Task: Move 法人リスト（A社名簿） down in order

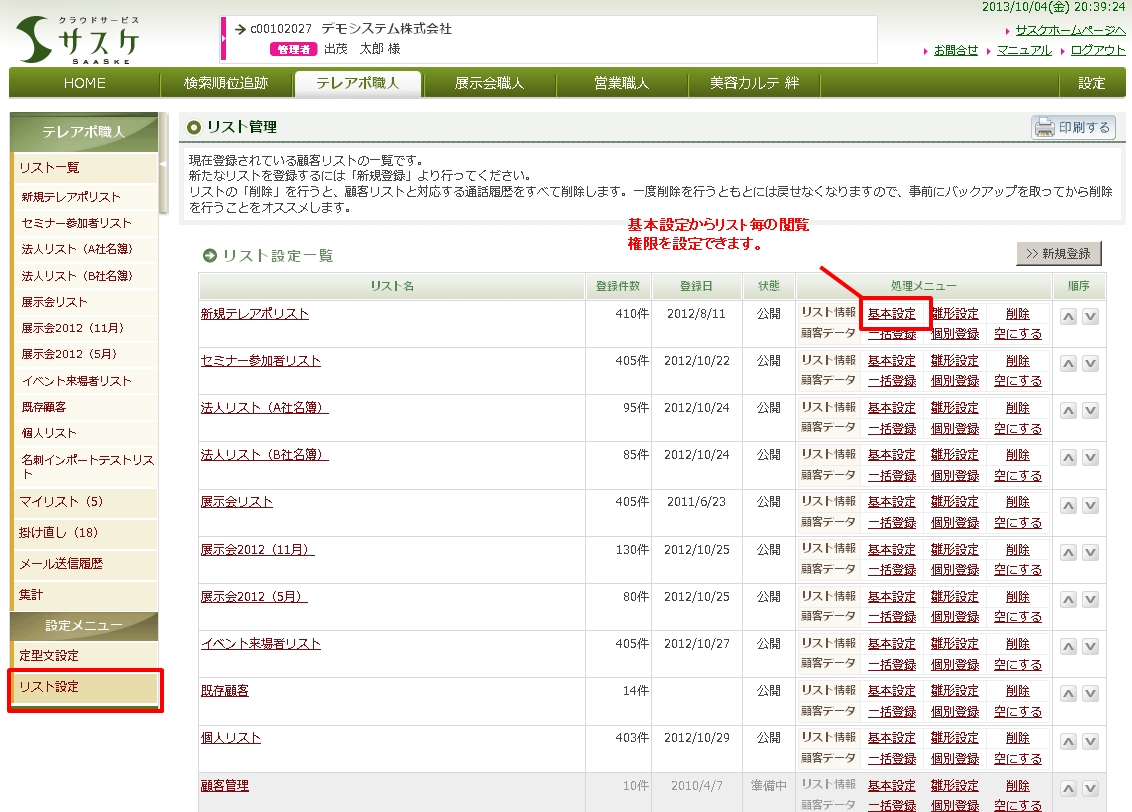Action: pos(1090,411)
